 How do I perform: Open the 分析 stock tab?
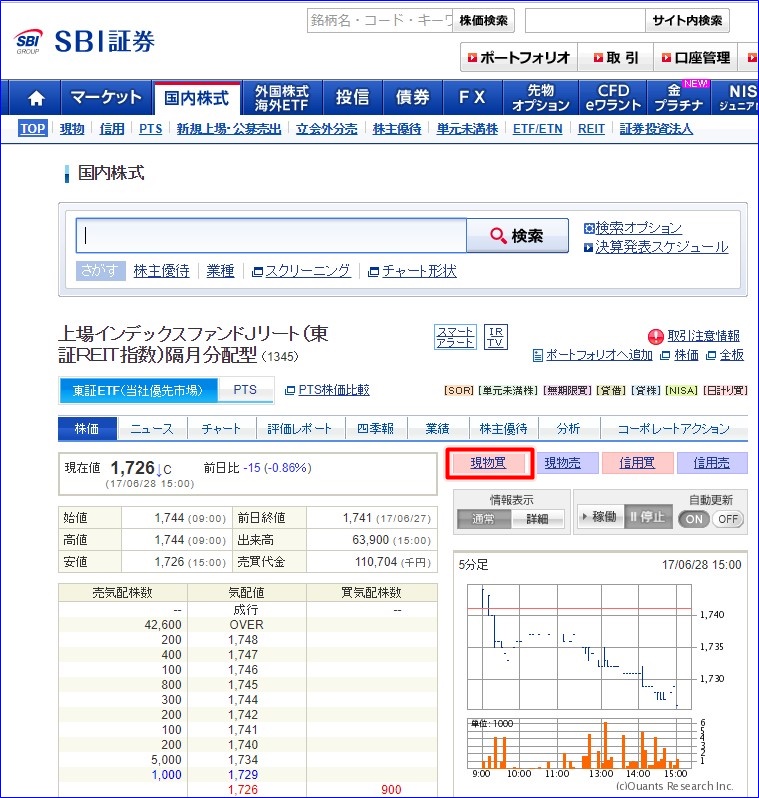pyautogui.click(x=569, y=429)
